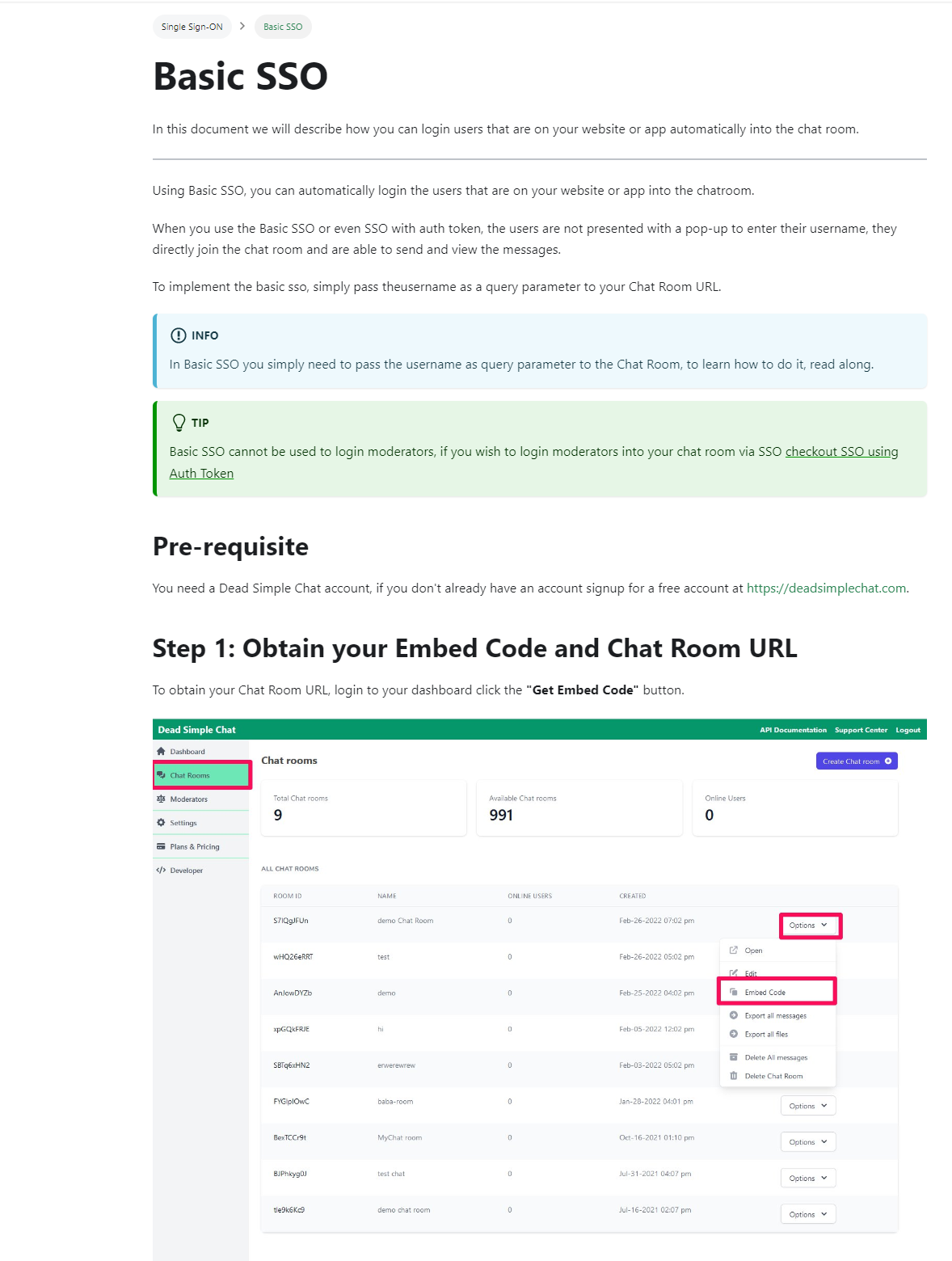This screenshot has height=1261, width=952.
Task: Click the Chat Rooms speech-bubble icon
Action: click(x=161, y=774)
